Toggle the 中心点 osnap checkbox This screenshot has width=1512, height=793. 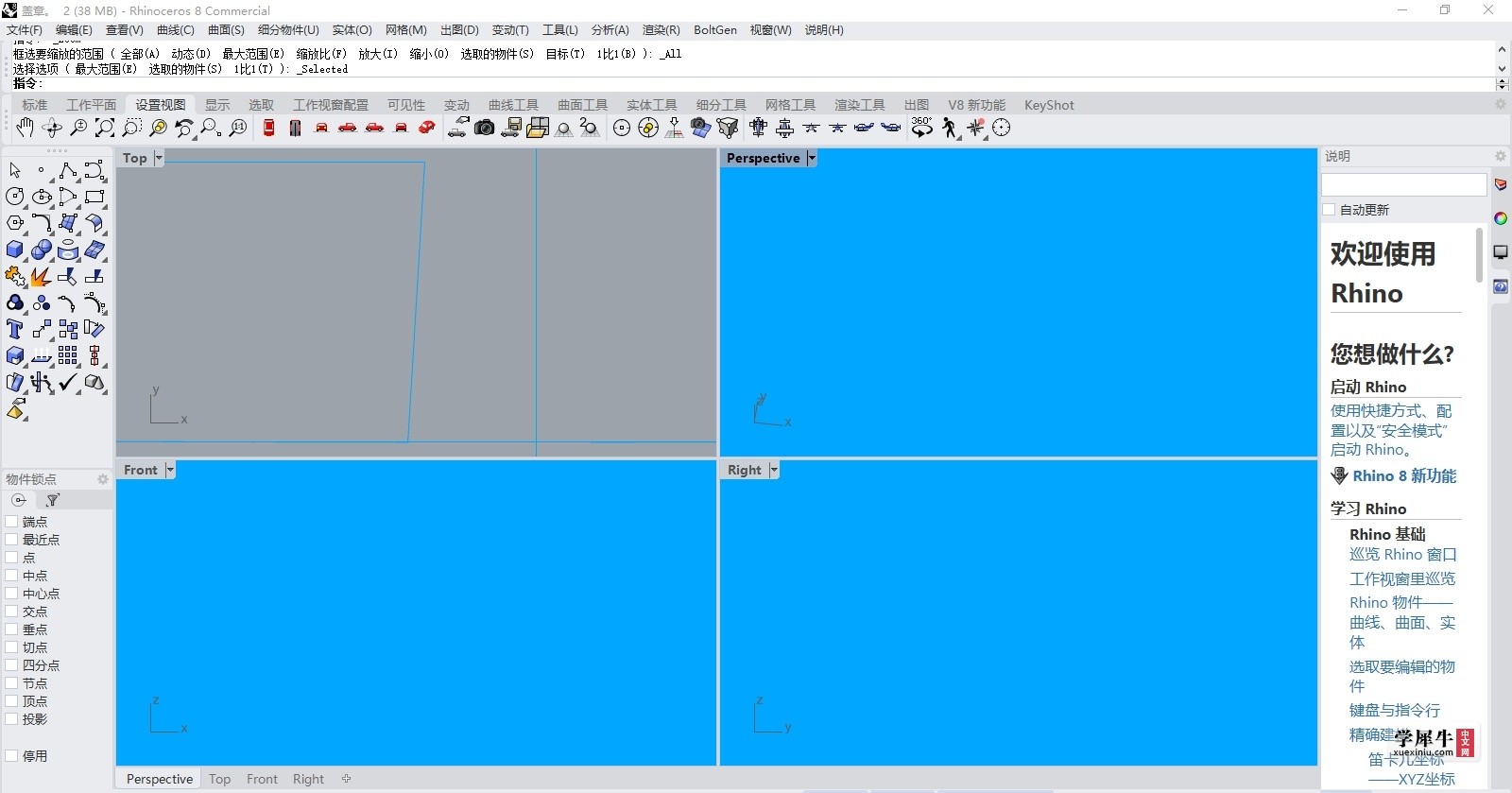11,594
